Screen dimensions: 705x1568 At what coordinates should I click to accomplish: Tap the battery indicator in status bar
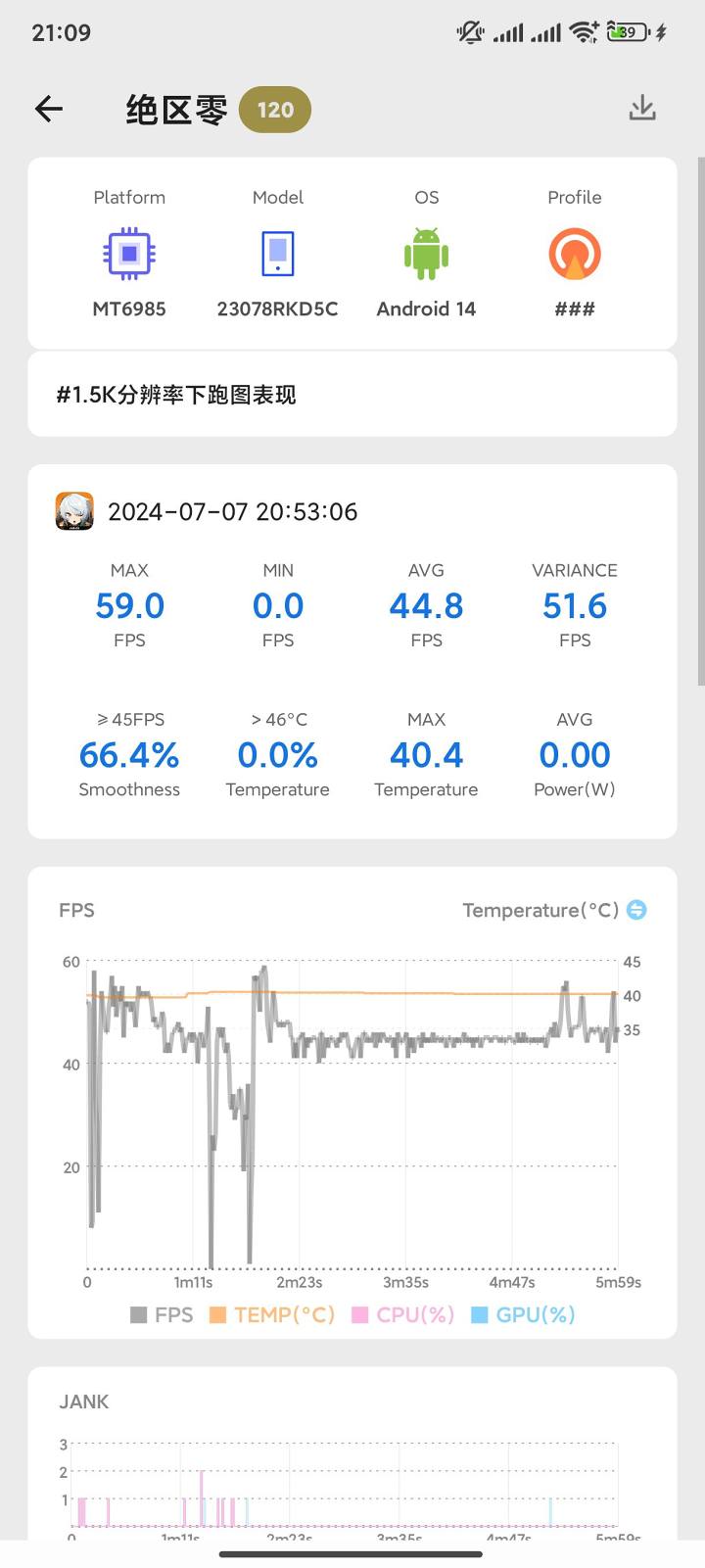click(627, 32)
